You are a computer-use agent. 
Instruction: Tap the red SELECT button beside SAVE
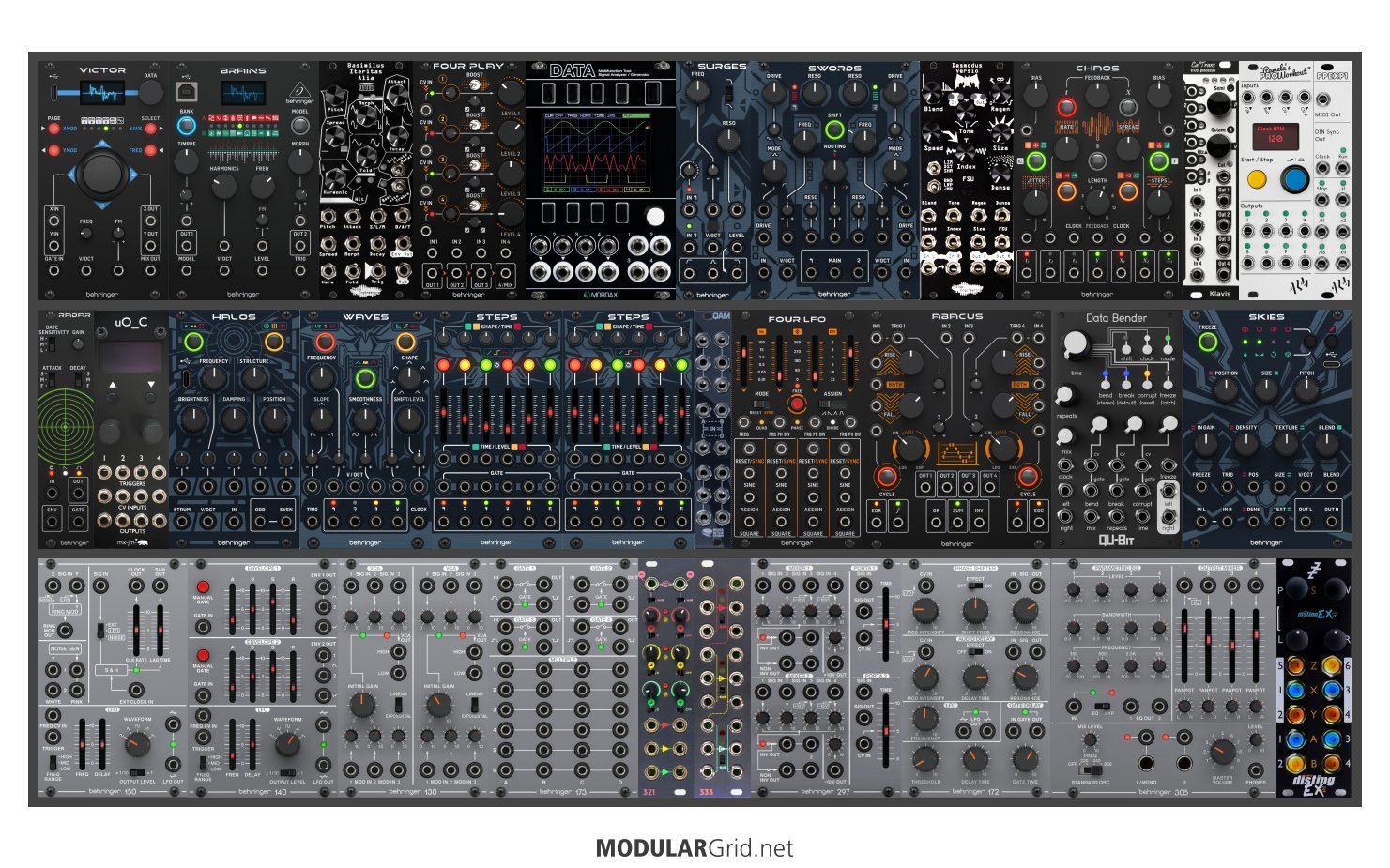(151, 128)
